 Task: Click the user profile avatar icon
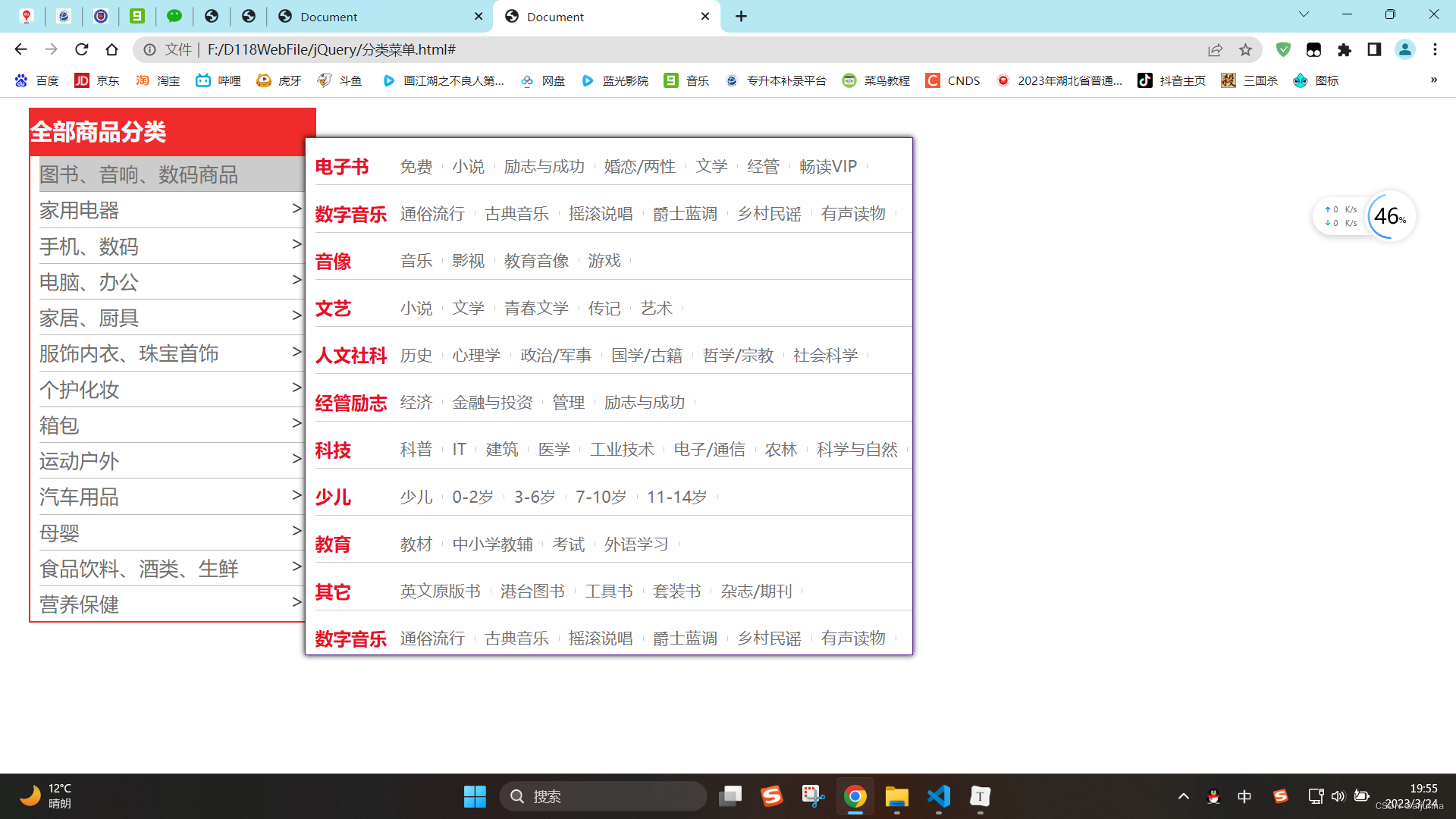[1404, 49]
